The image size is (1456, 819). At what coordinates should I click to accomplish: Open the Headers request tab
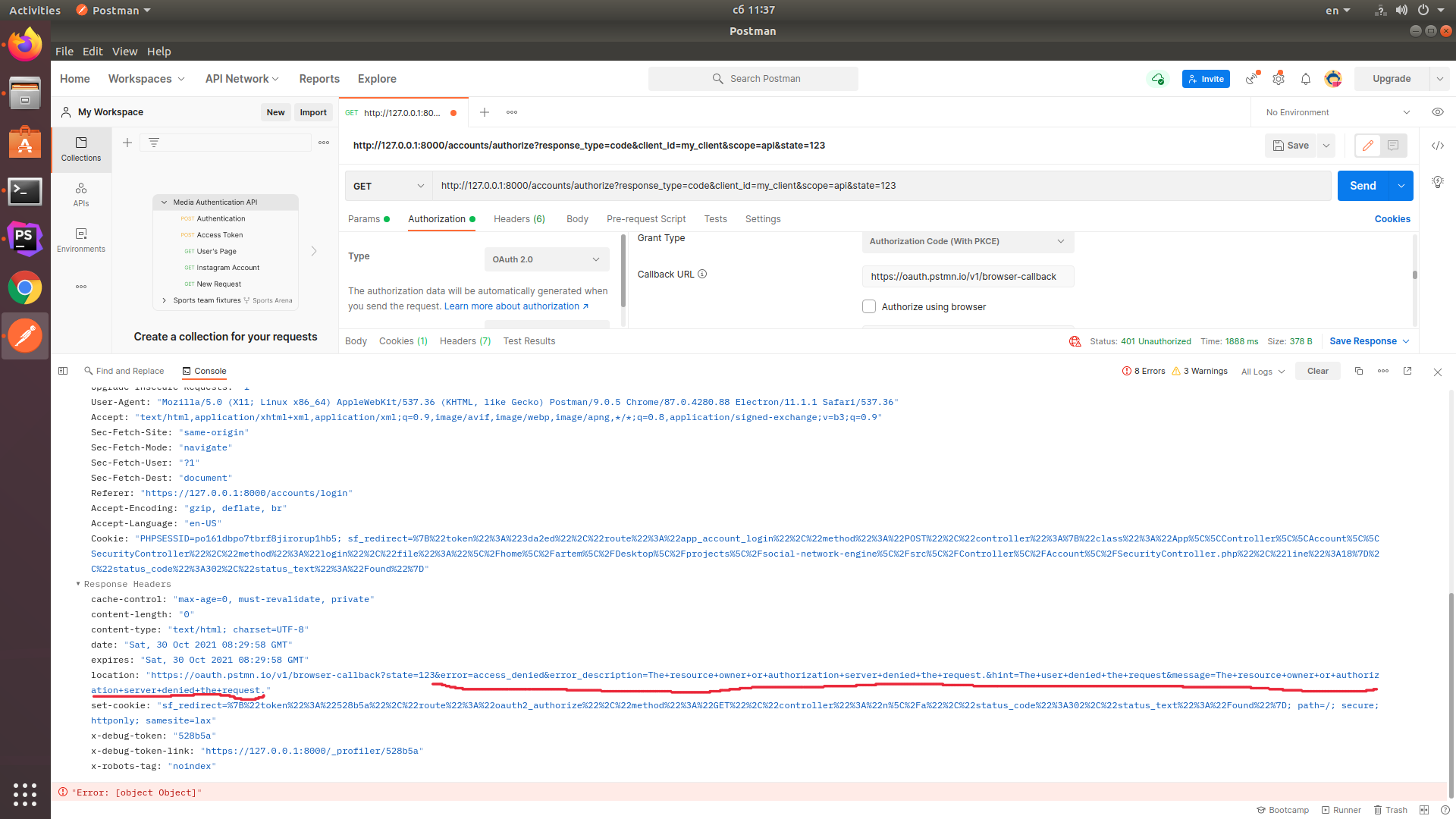click(519, 219)
